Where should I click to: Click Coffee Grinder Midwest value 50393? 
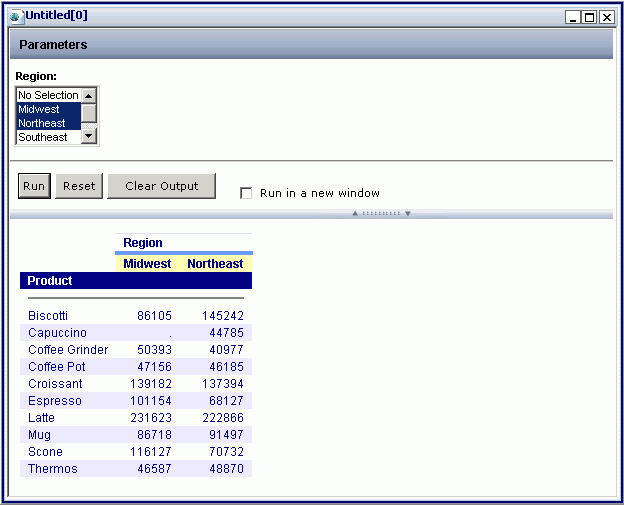pos(154,350)
